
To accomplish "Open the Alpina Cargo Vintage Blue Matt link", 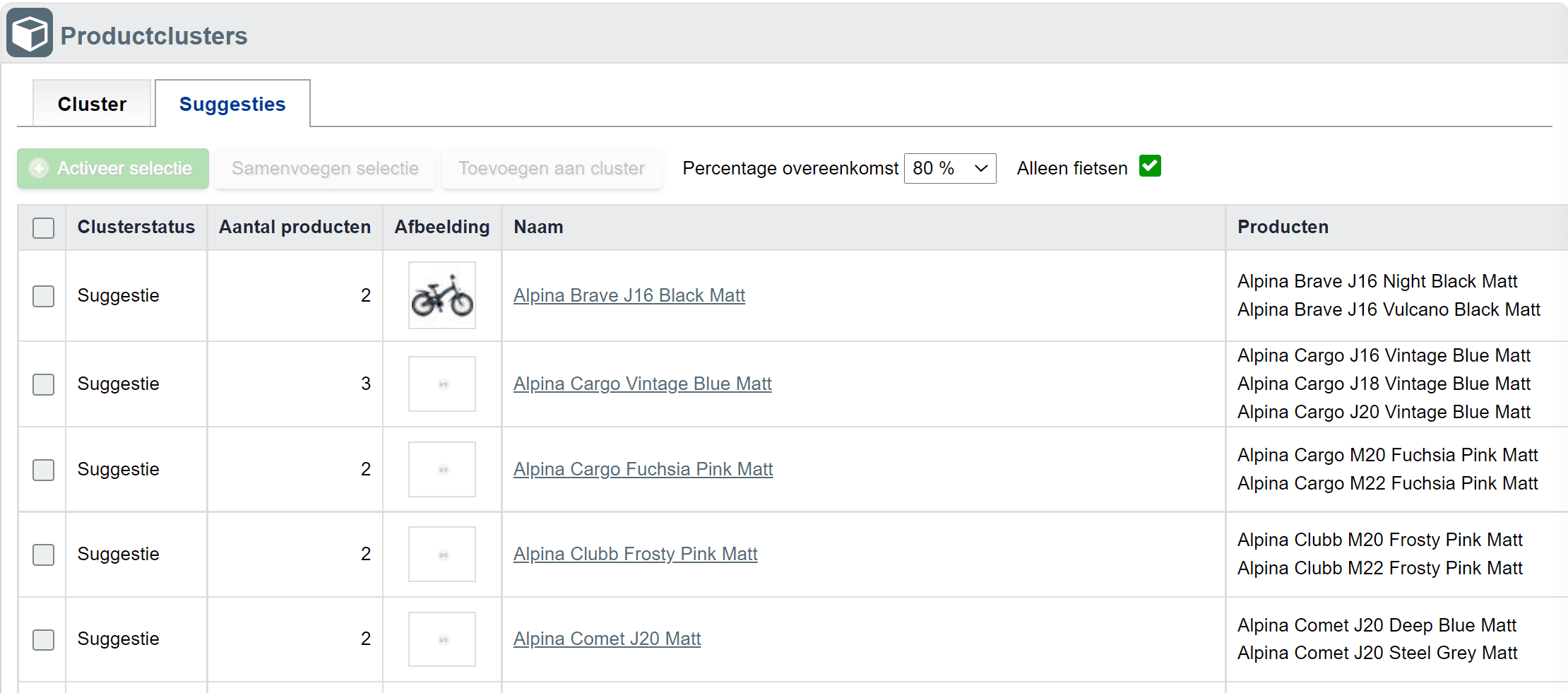I will [x=643, y=384].
